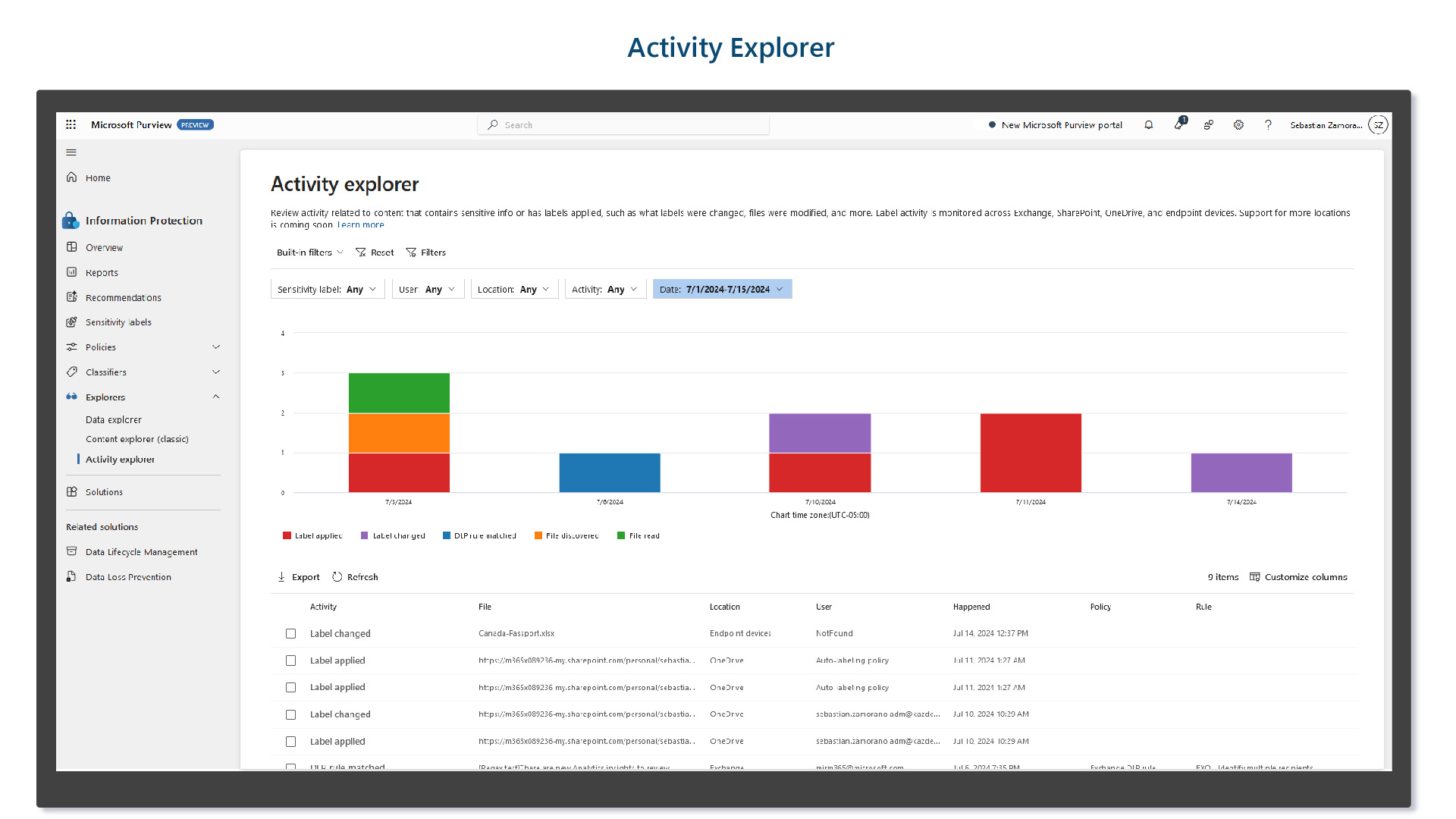Navigate to Data Loss Prevention icon

(x=71, y=577)
